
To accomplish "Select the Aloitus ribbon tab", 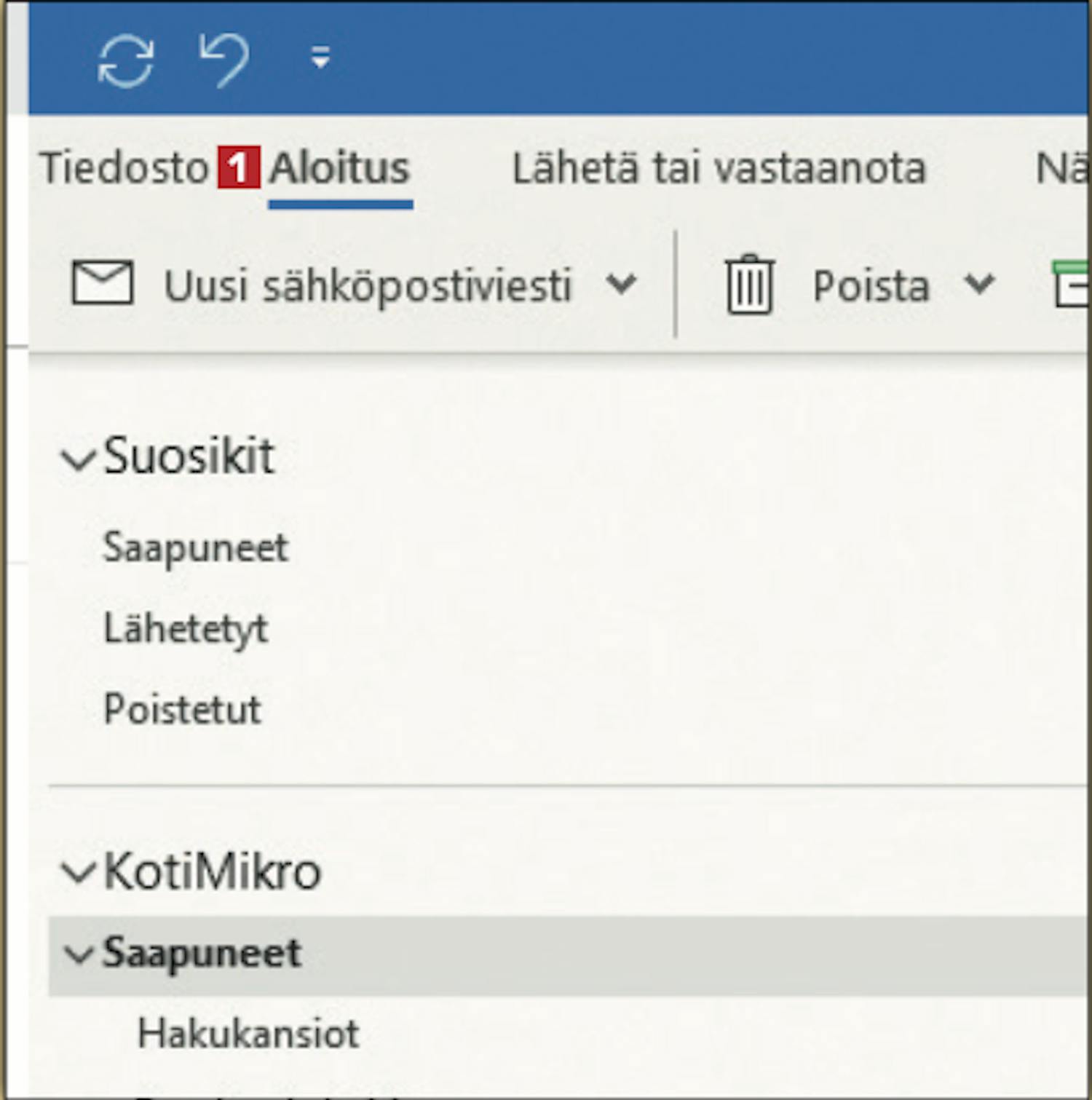I will (340, 168).
